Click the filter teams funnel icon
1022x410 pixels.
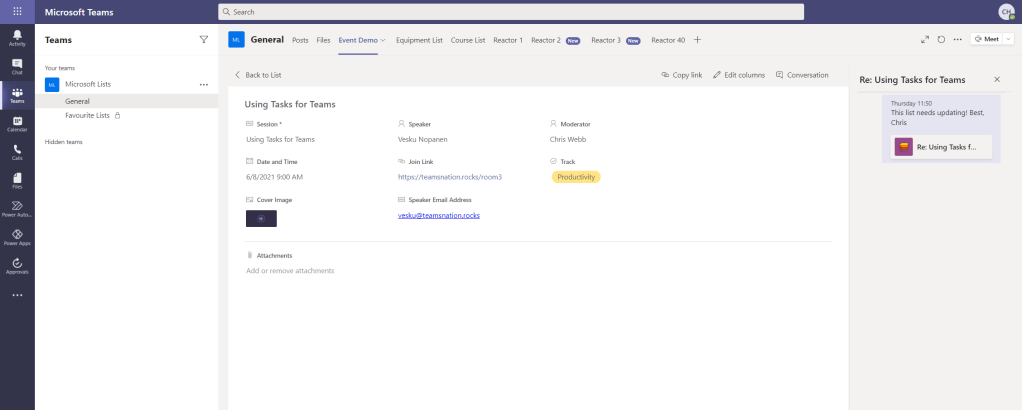[204, 40]
